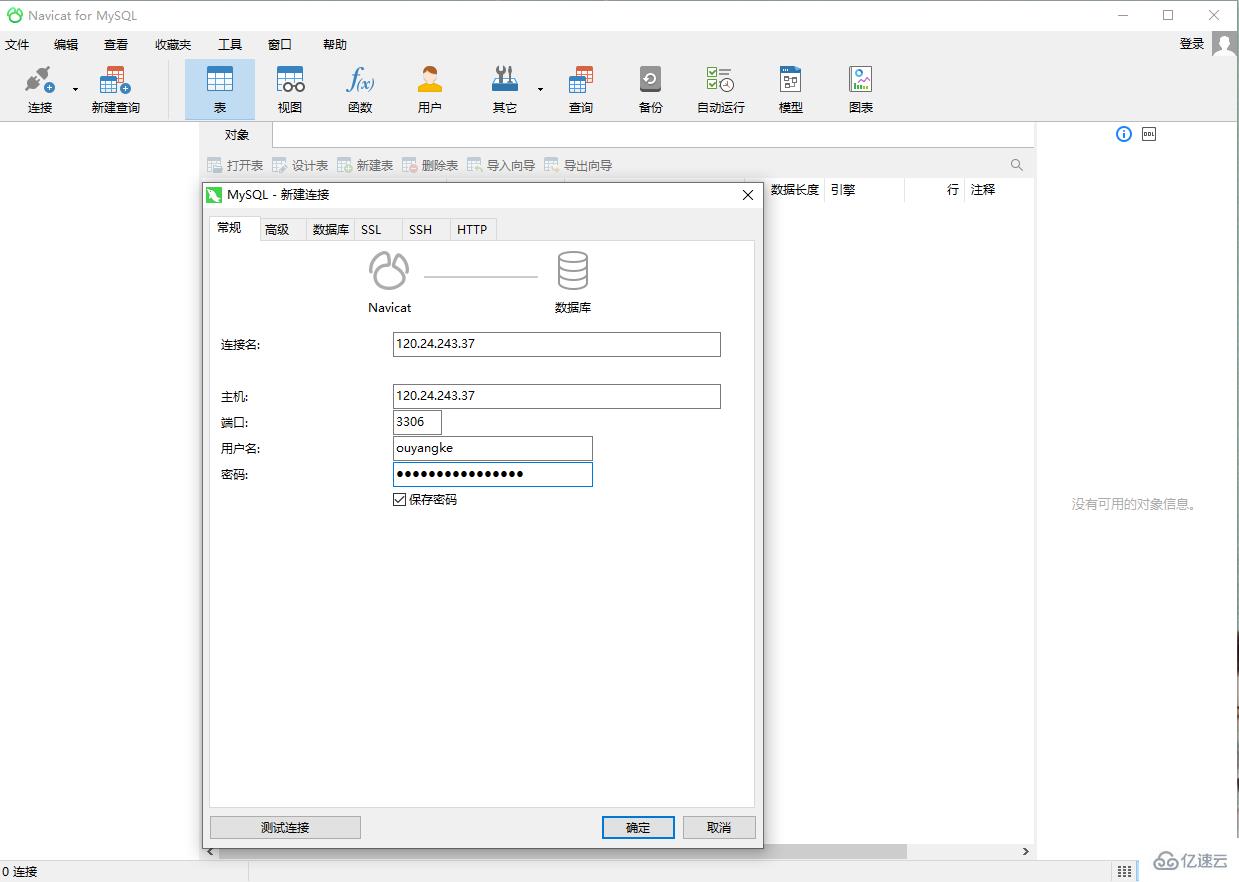Click the Cancel (取消) button
The width and height of the screenshot is (1239, 882).
719,828
